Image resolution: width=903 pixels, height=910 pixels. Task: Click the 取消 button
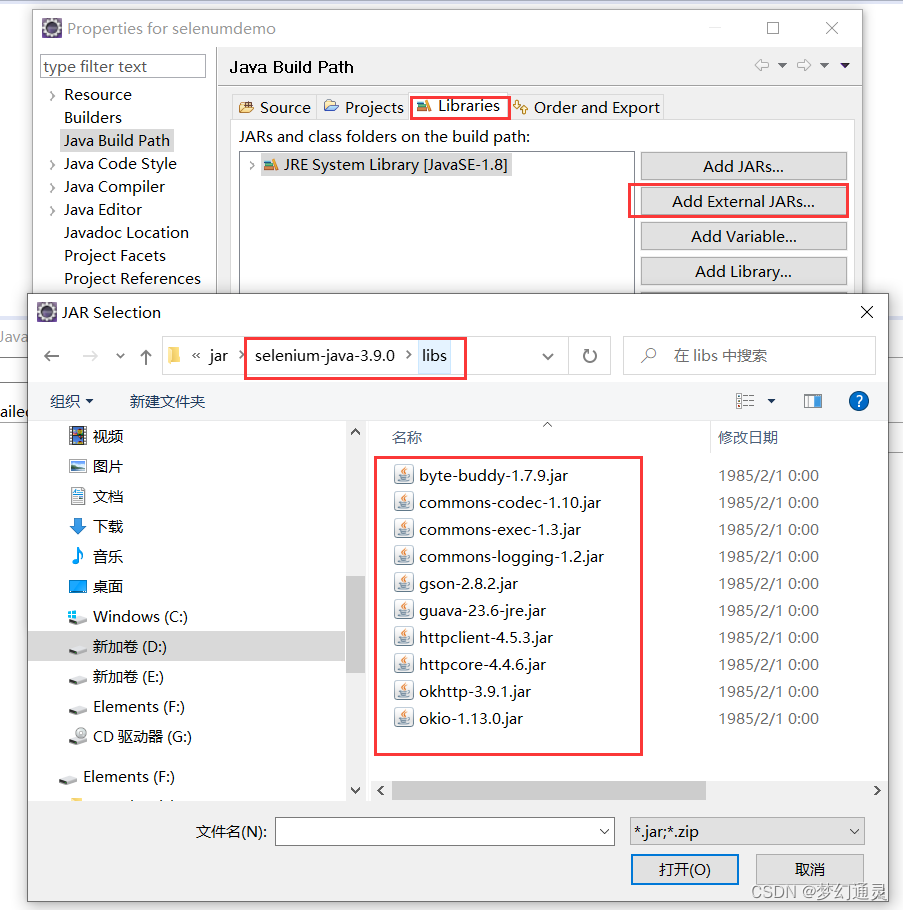[x=810, y=869]
